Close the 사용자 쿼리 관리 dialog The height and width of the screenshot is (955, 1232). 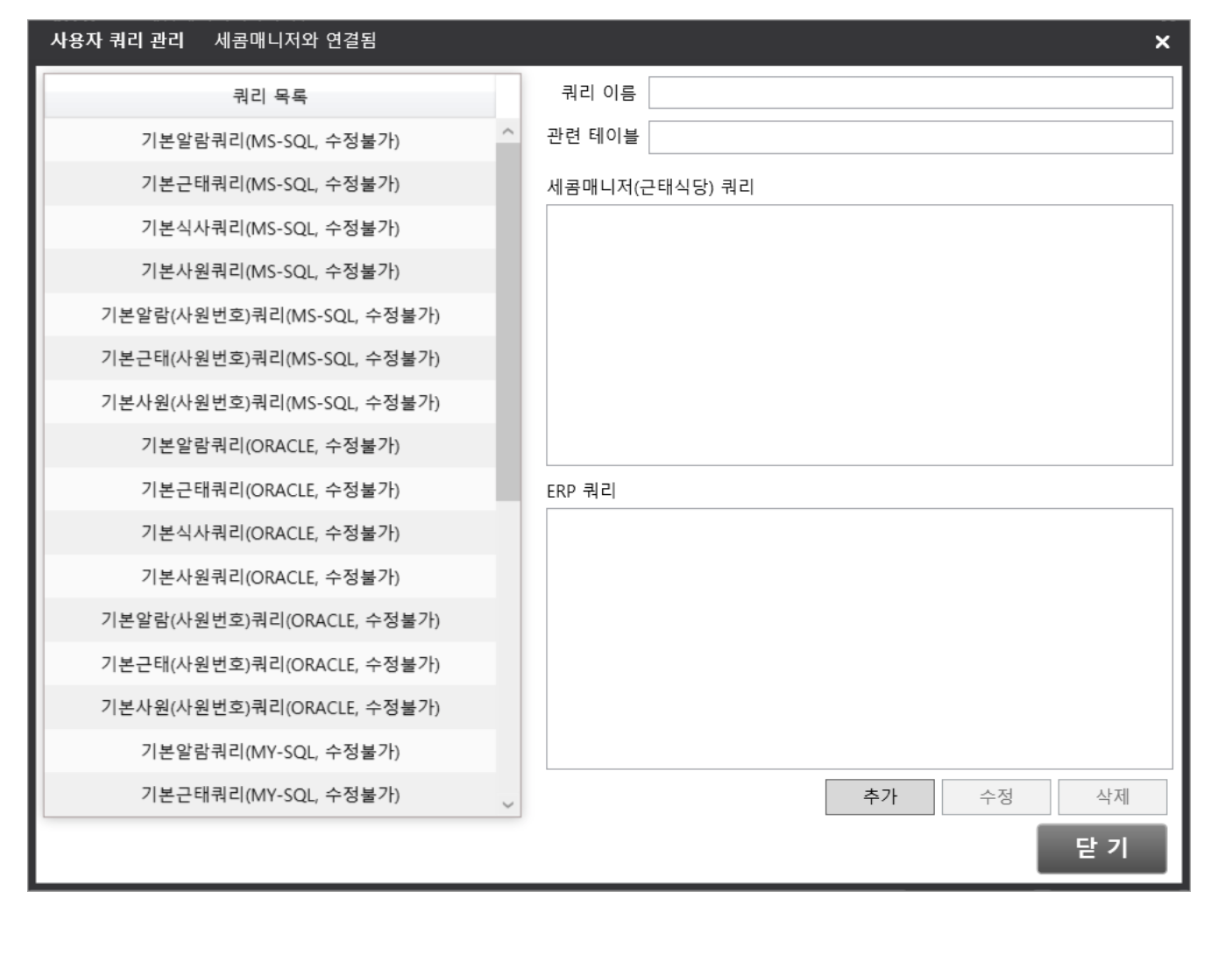tap(1162, 42)
